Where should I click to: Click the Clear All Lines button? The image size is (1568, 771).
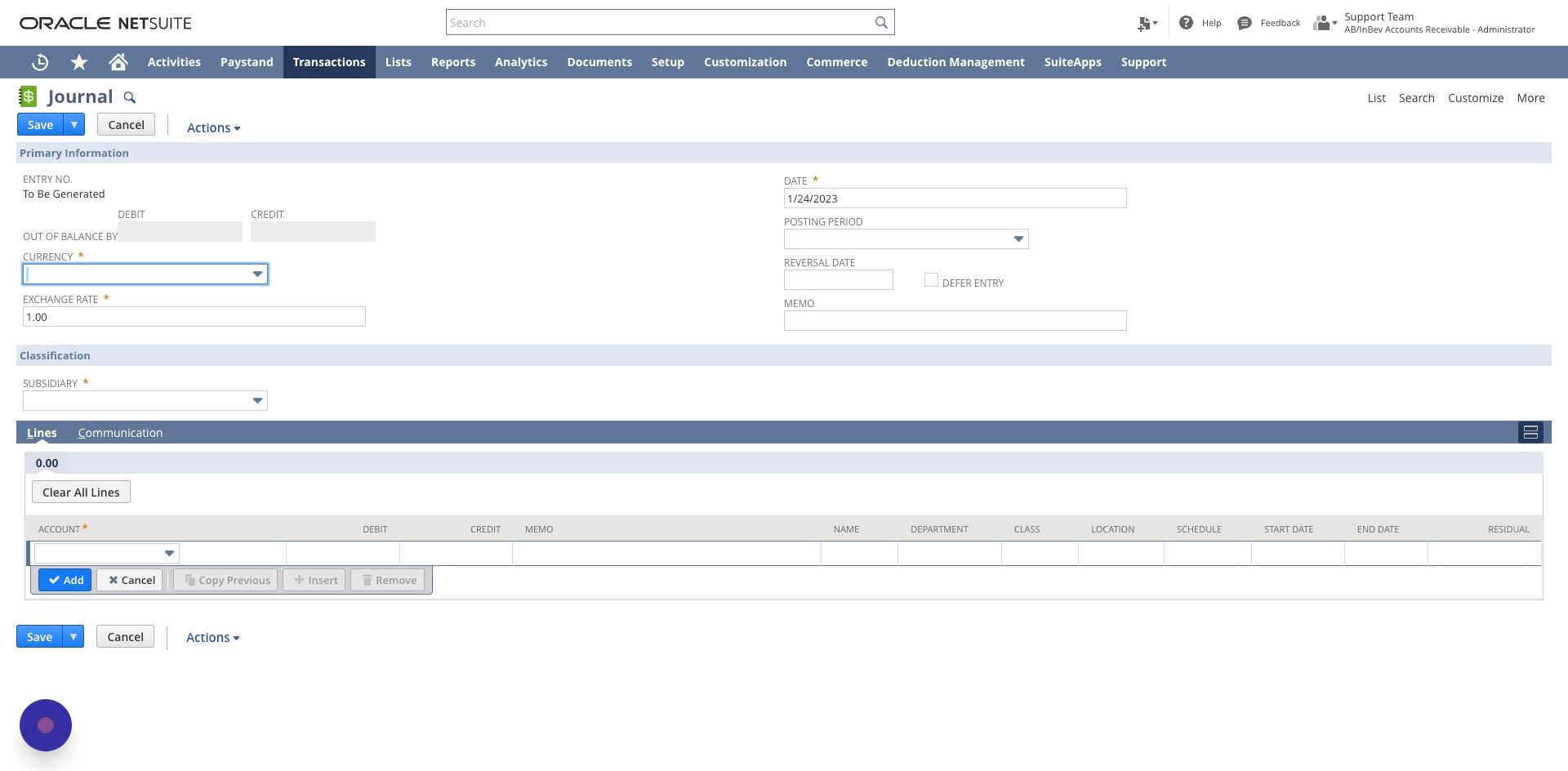click(81, 492)
